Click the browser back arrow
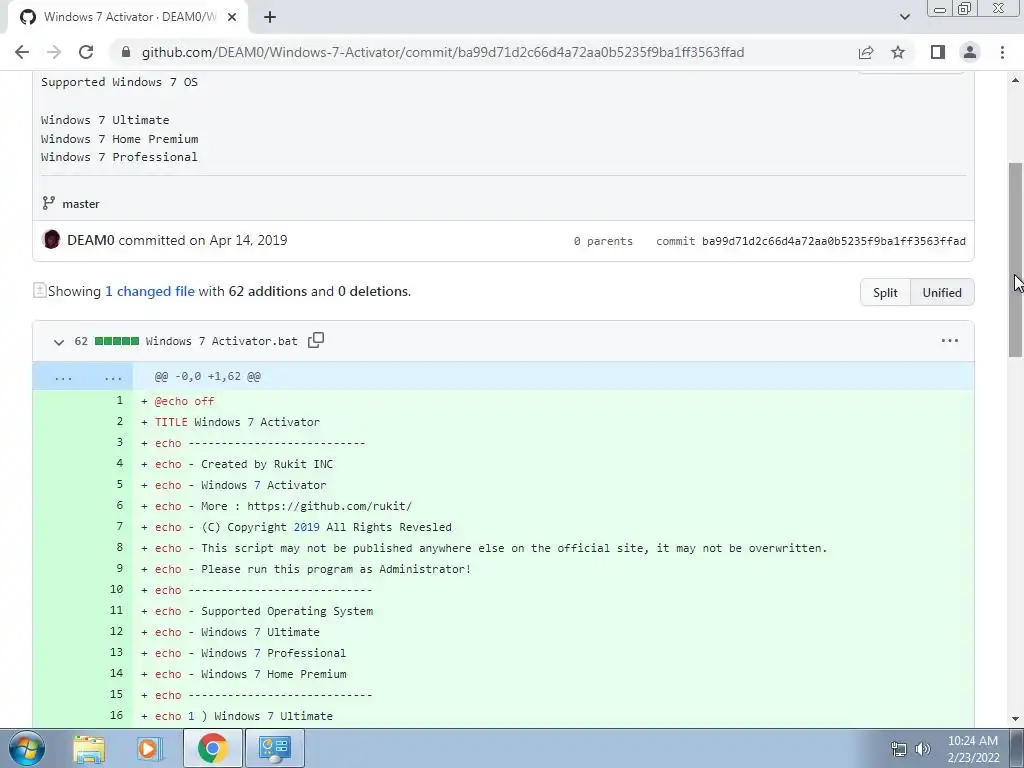The image size is (1024, 768). [x=22, y=52]
